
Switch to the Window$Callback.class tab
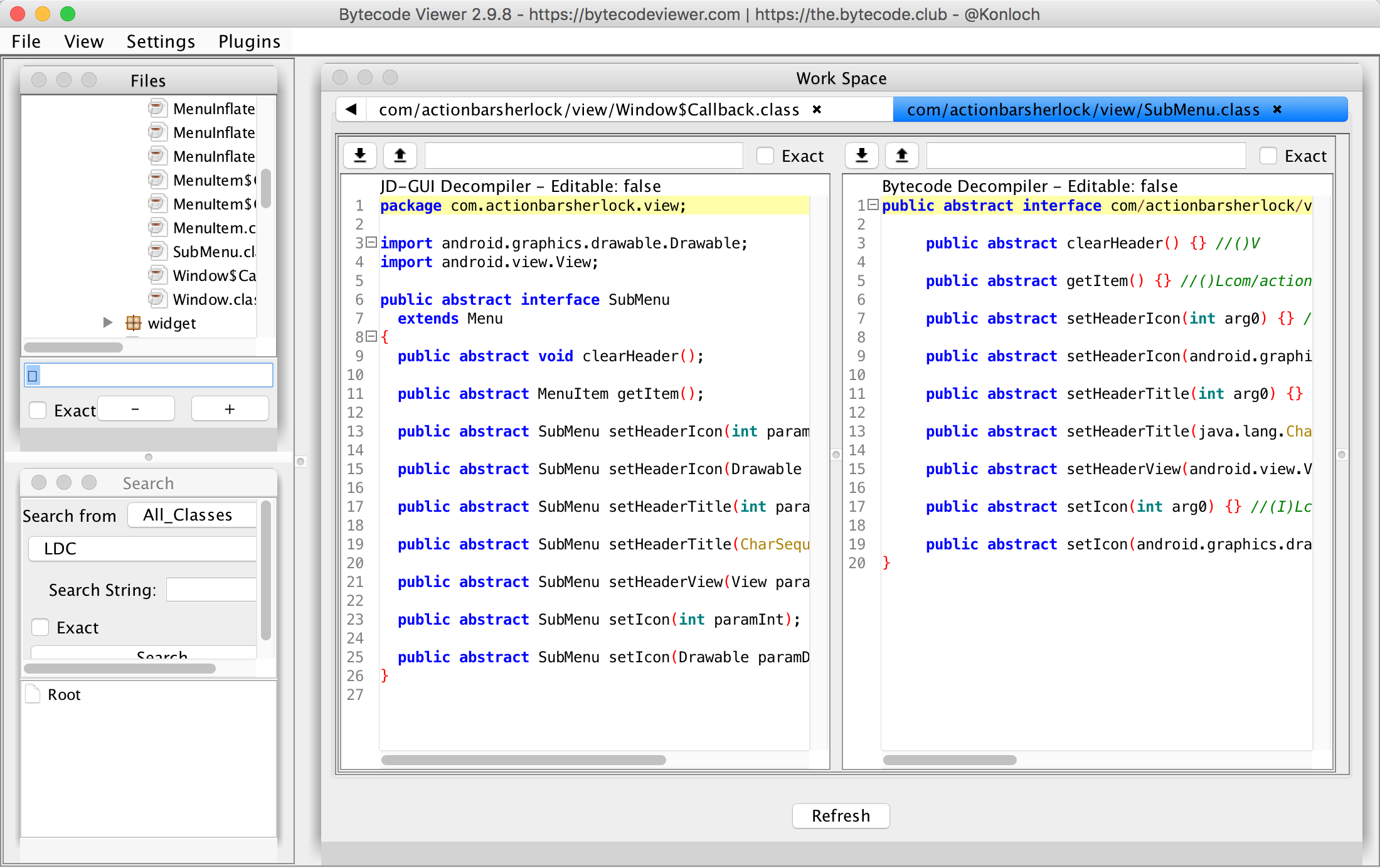pos(588,110)
